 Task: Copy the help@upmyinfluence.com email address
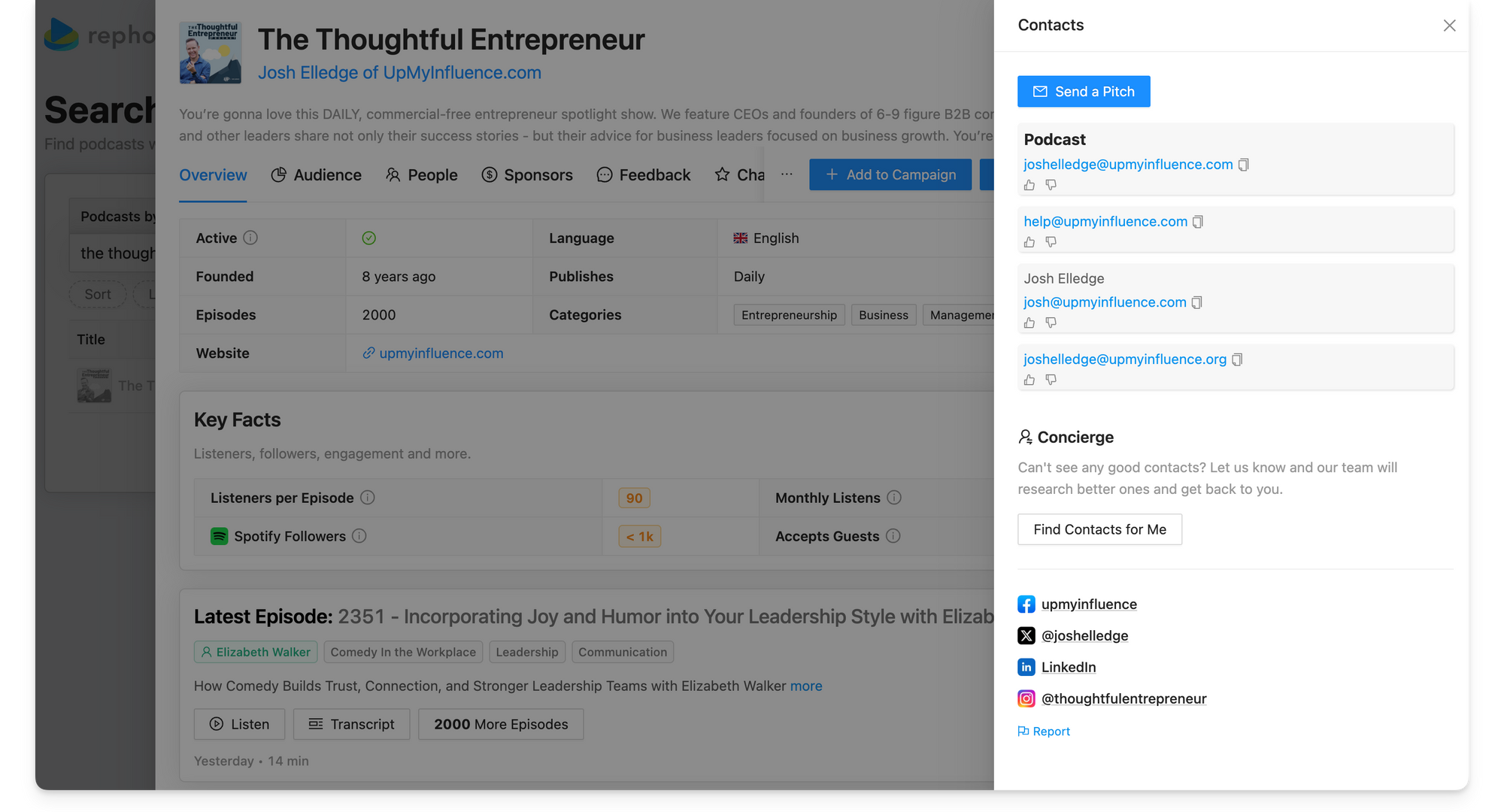[x=1198, y=222]
